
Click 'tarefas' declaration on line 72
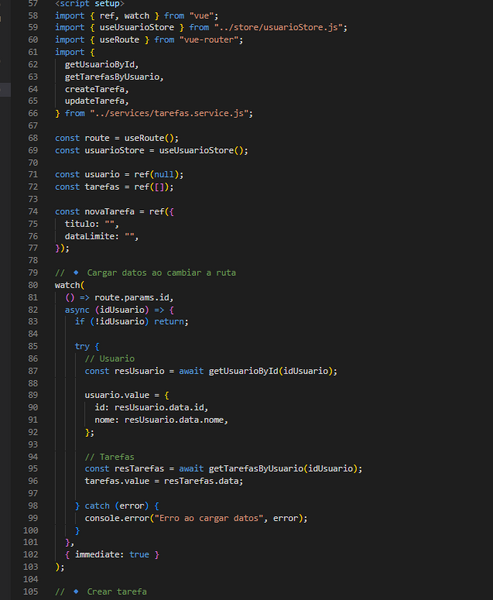click(x=102, y=187)
